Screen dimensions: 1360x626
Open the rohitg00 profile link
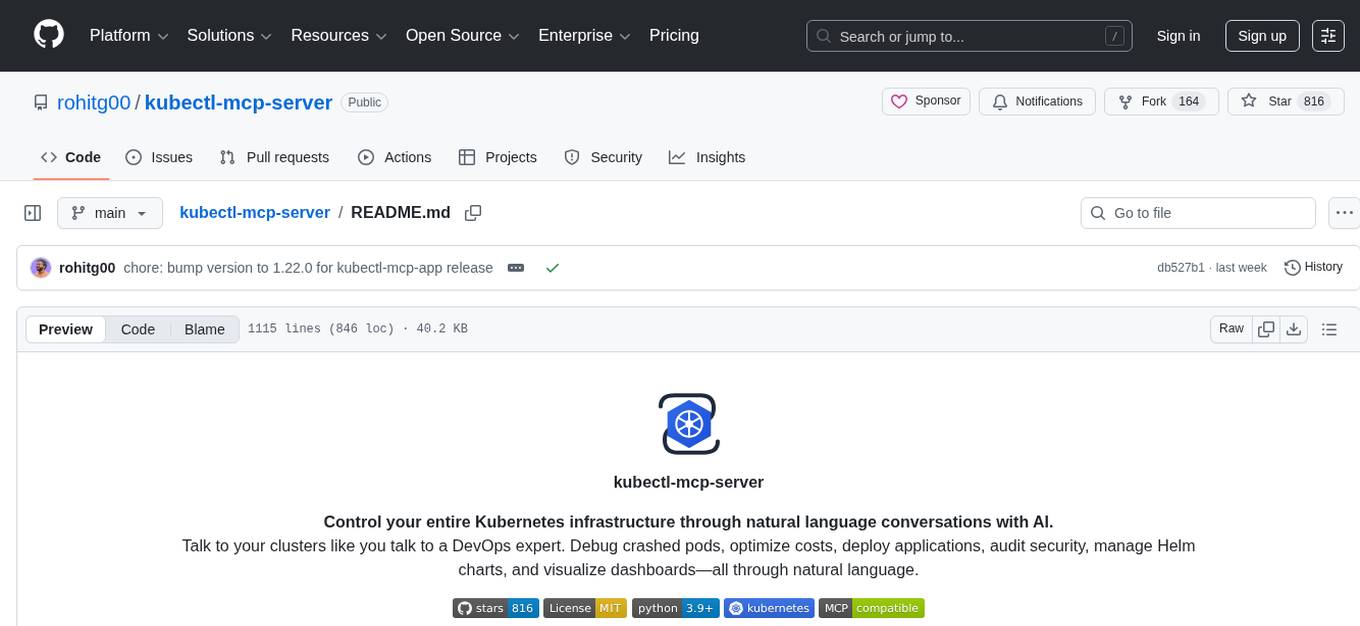93,102
